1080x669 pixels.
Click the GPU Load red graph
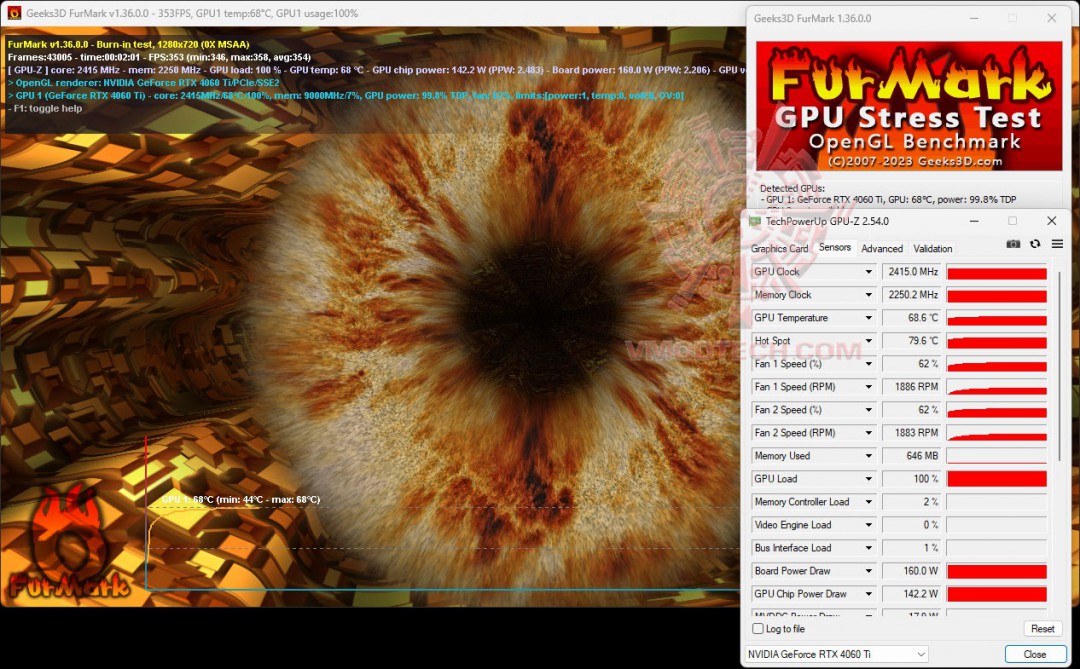coord(997,479)
